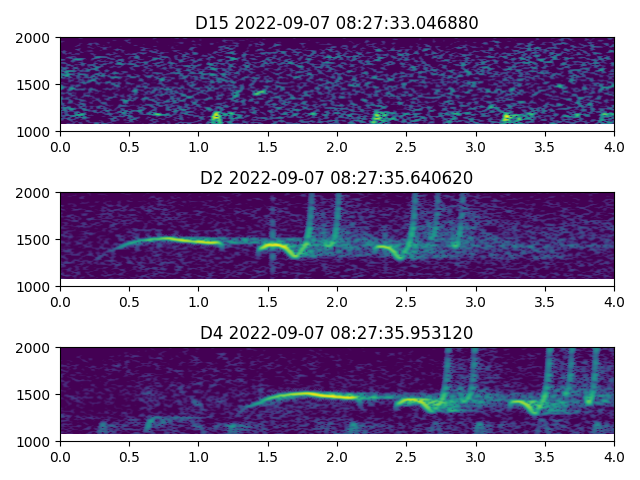Click the 0.0 x-axis tick under D4 plot

pyautogui.click(x=60, y=456)
